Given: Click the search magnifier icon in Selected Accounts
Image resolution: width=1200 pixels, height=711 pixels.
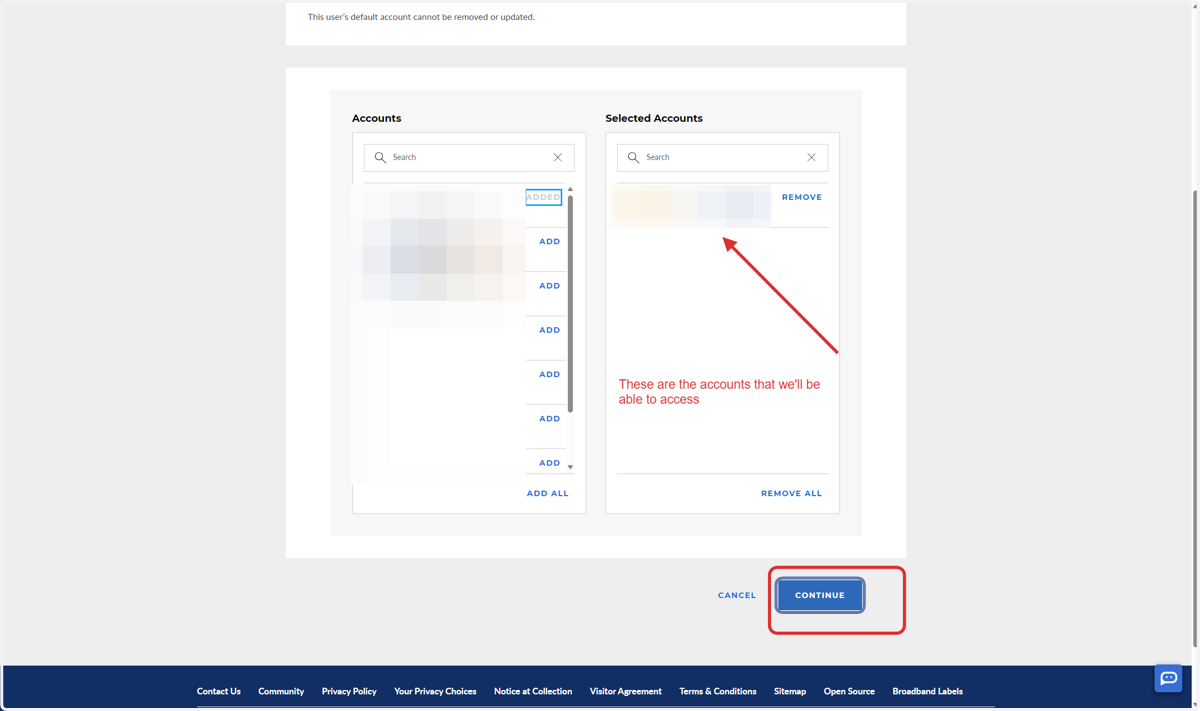Looking at the screenshot, I should click(633, 157).
